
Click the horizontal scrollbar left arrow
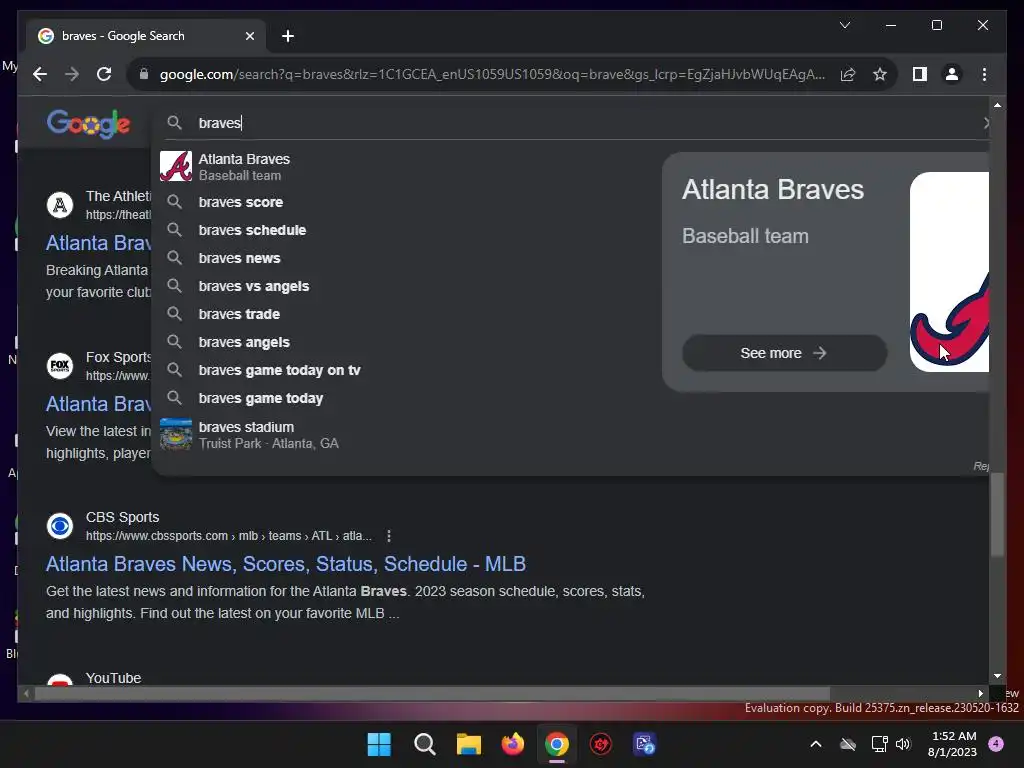tap(26, 694)
